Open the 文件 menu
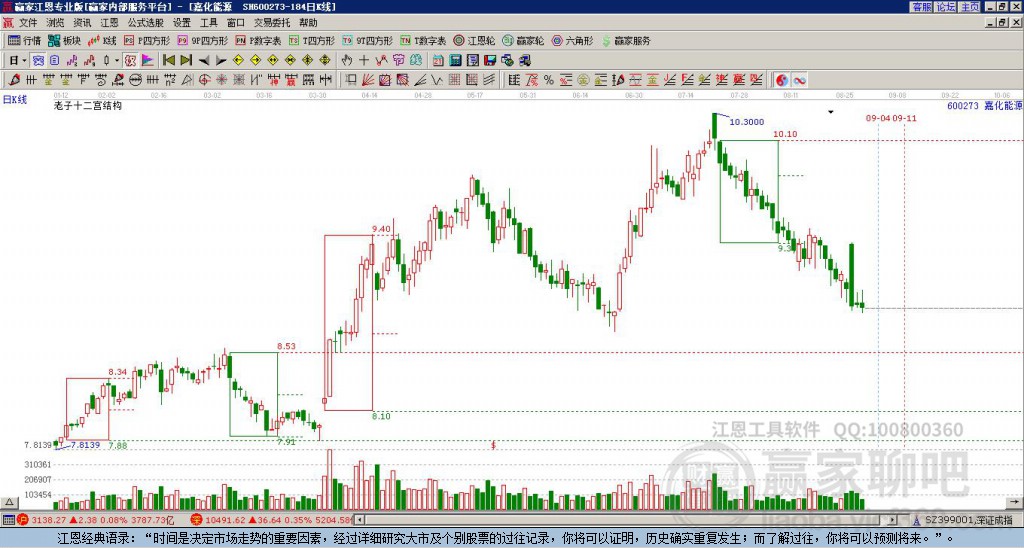1024x548 pixels. pos(27,23)
